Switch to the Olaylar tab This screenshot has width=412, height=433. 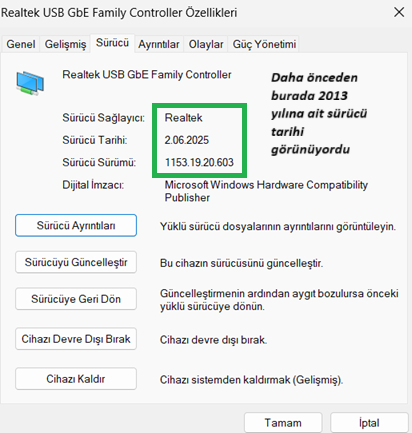click(x=206, y=44)
